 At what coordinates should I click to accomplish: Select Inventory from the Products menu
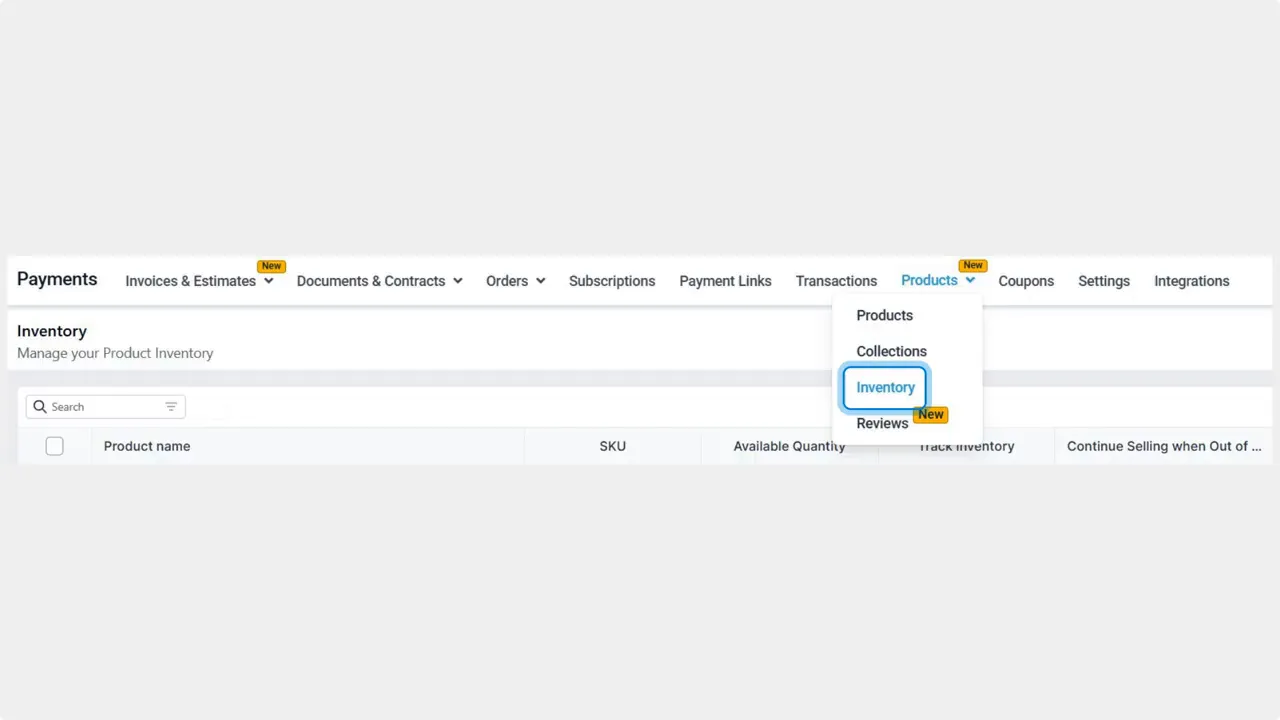(x=885, y=387)
